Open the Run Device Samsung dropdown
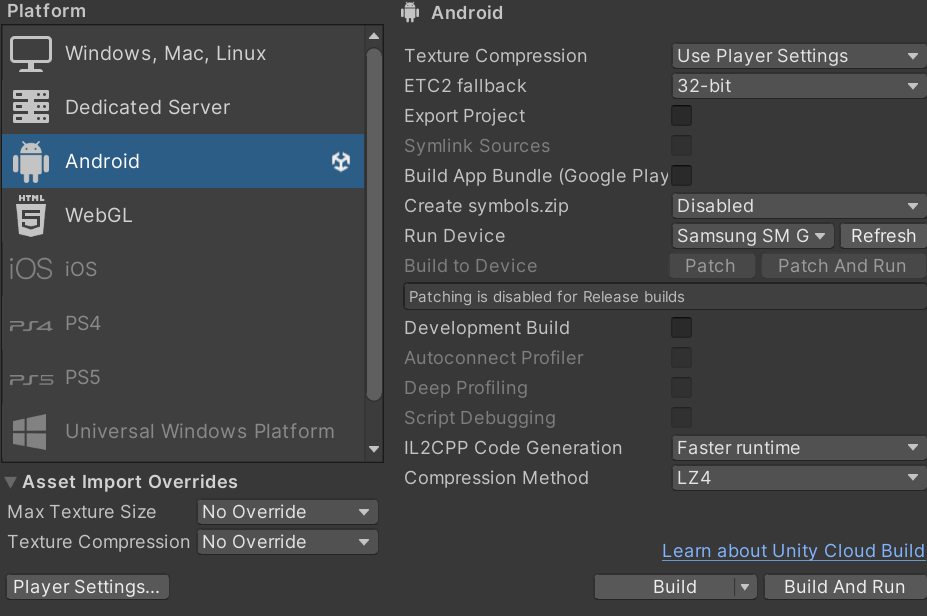Image resolution: width=927 pixels, height=616 pixels. pyautogui.click(x=753, y=236)
